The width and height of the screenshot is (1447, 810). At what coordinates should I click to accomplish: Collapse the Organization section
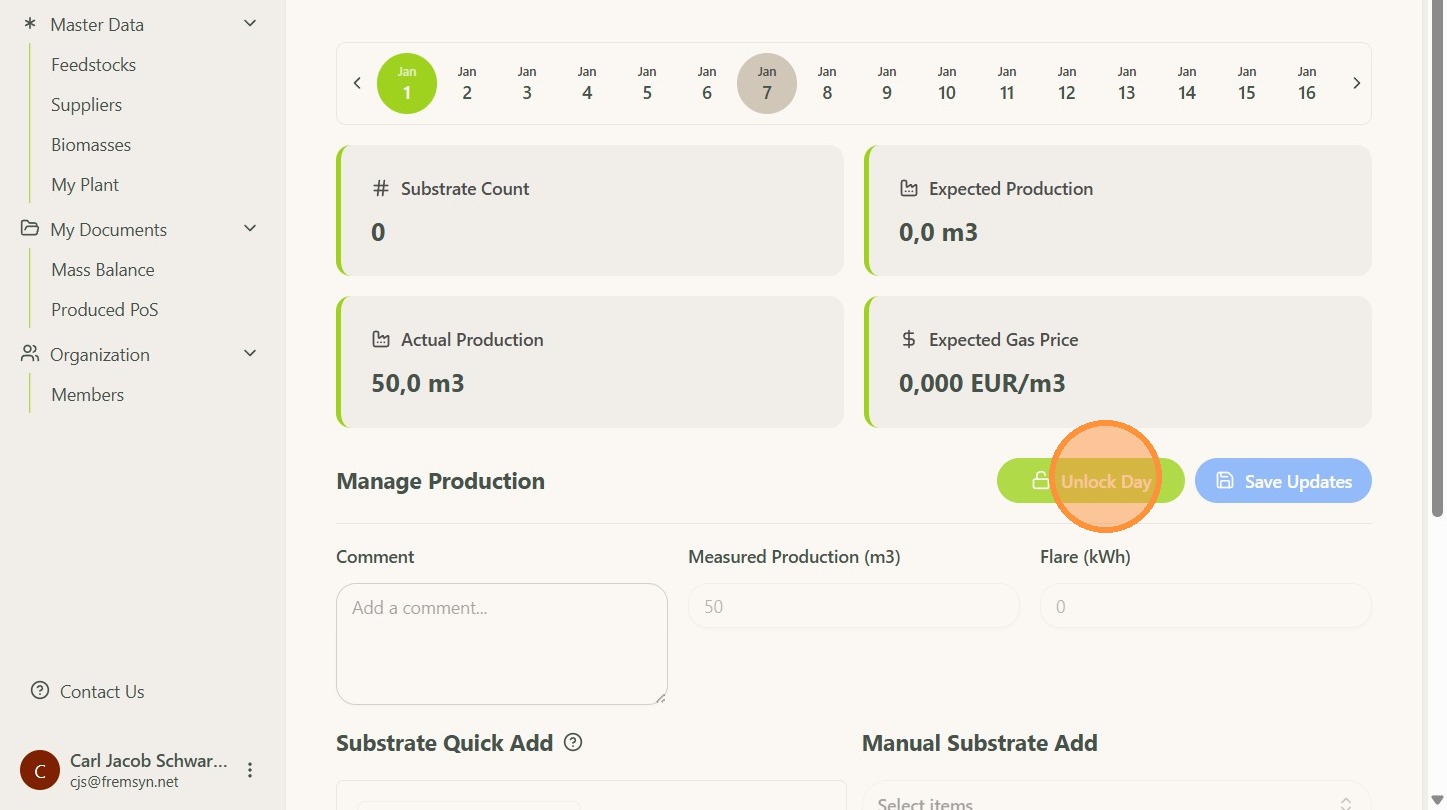tap(250, 354)
